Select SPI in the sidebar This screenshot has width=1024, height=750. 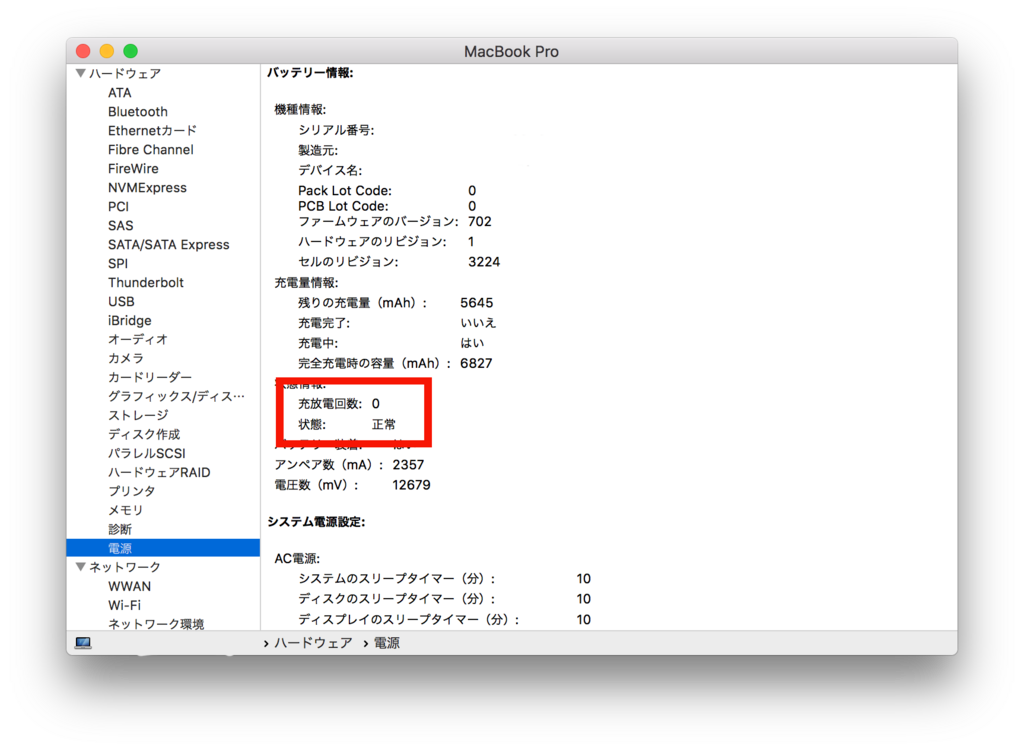118,263
